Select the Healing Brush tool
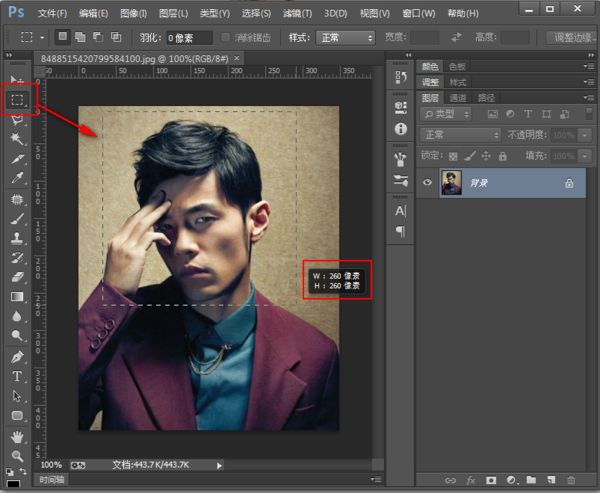Viewport: 600px width, 493px height. coord(17,199)
